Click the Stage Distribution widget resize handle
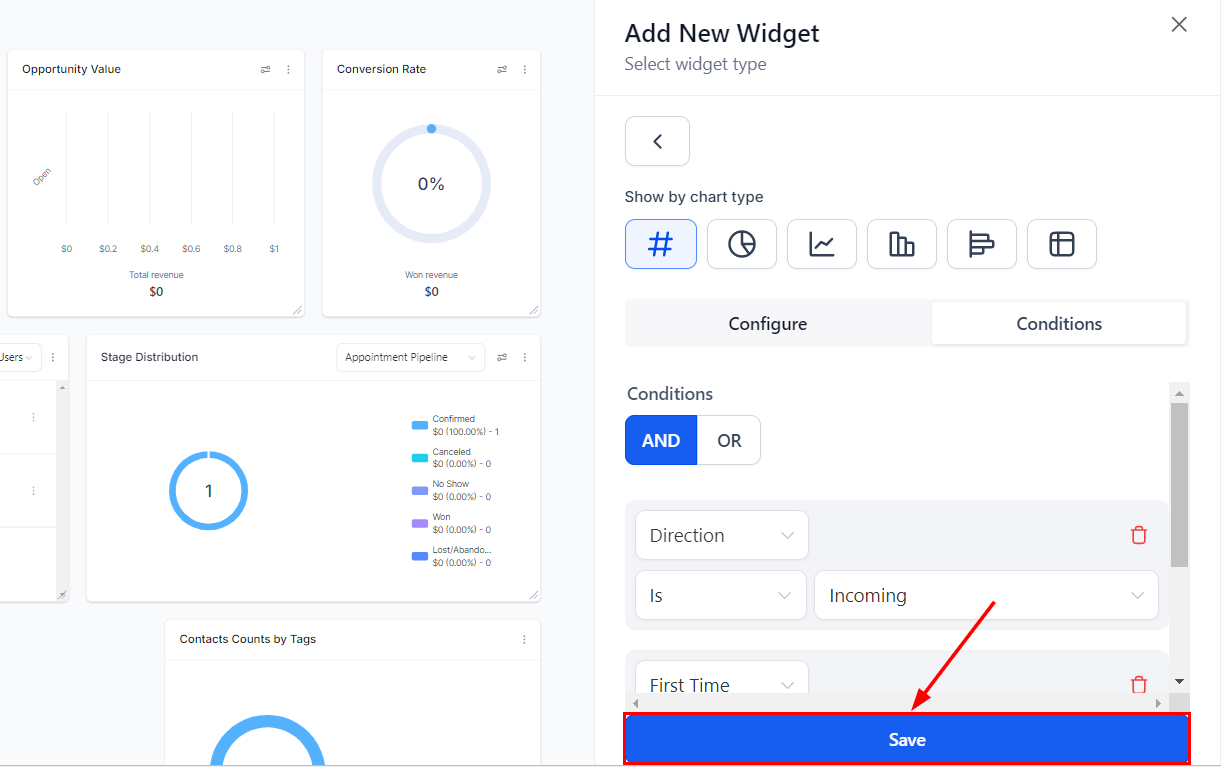 coord(533,595)
